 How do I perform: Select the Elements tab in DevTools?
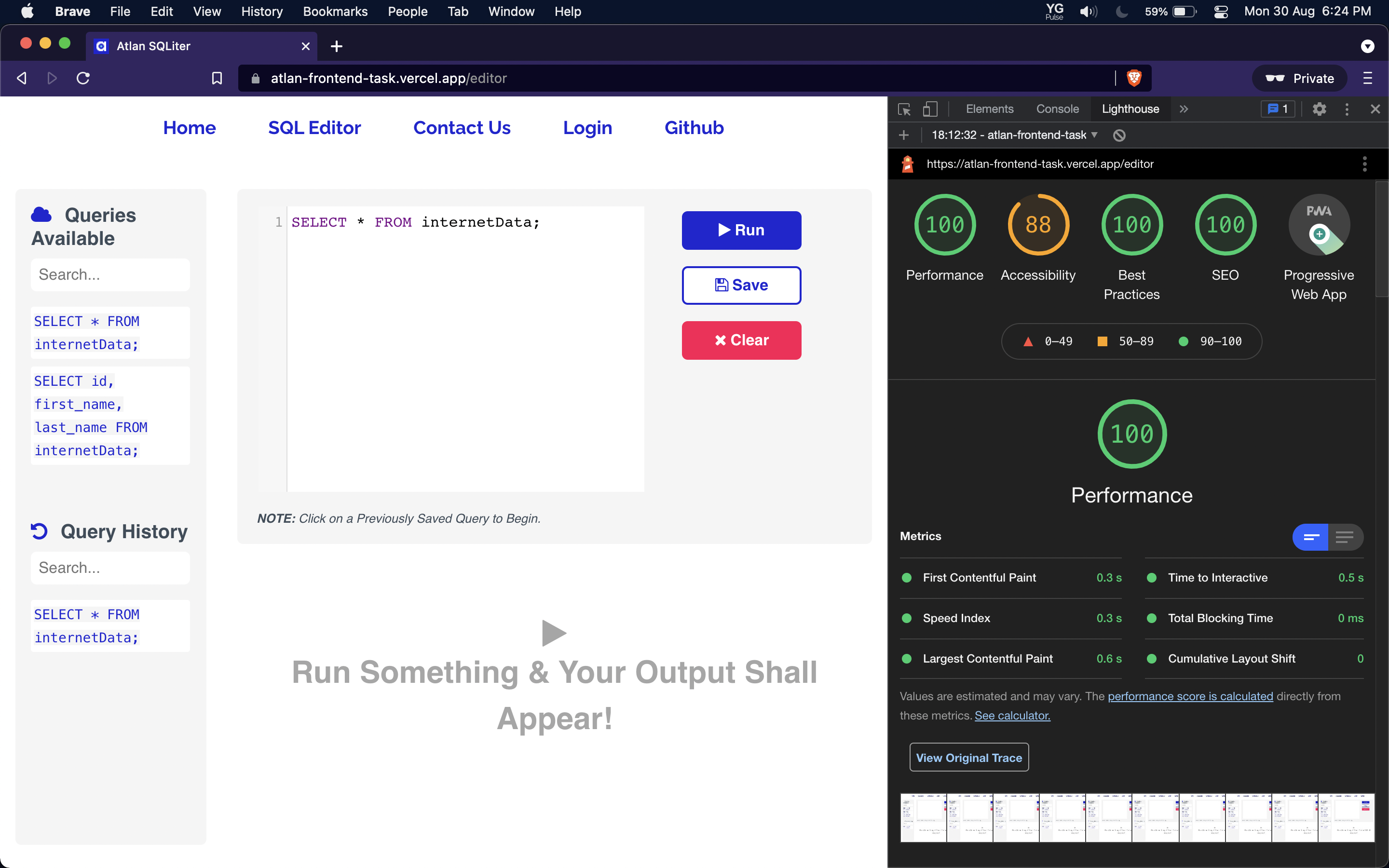[x=990, y=108]
